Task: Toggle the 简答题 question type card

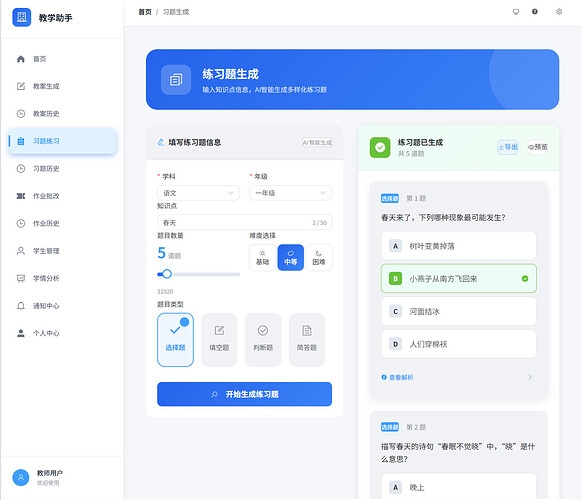Action: 307,340
